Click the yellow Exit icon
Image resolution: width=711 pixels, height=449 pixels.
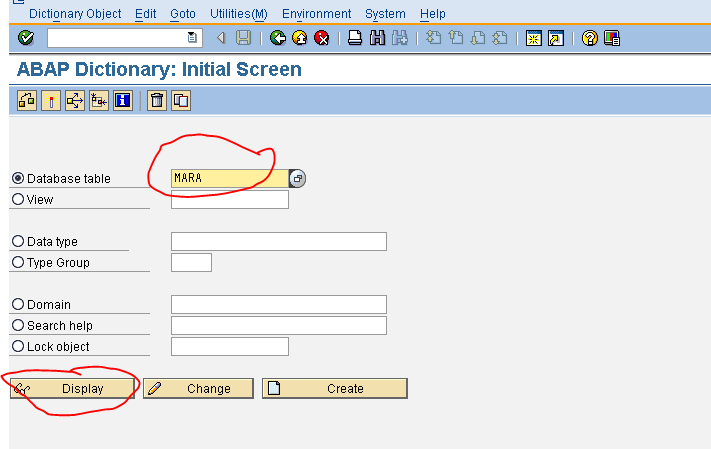tap(300, 38)
